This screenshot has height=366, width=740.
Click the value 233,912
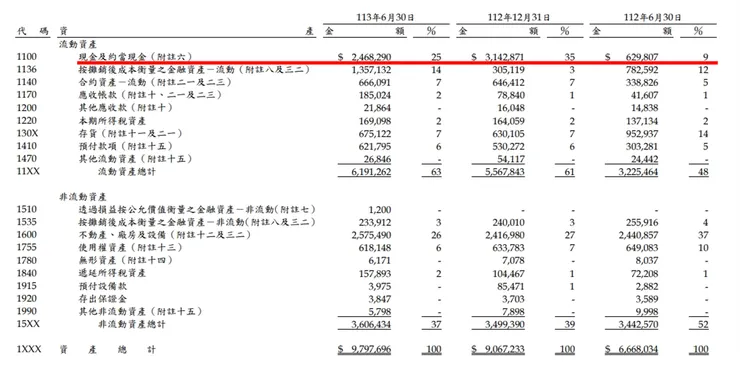pyautogui.click(x=375, y=222)
